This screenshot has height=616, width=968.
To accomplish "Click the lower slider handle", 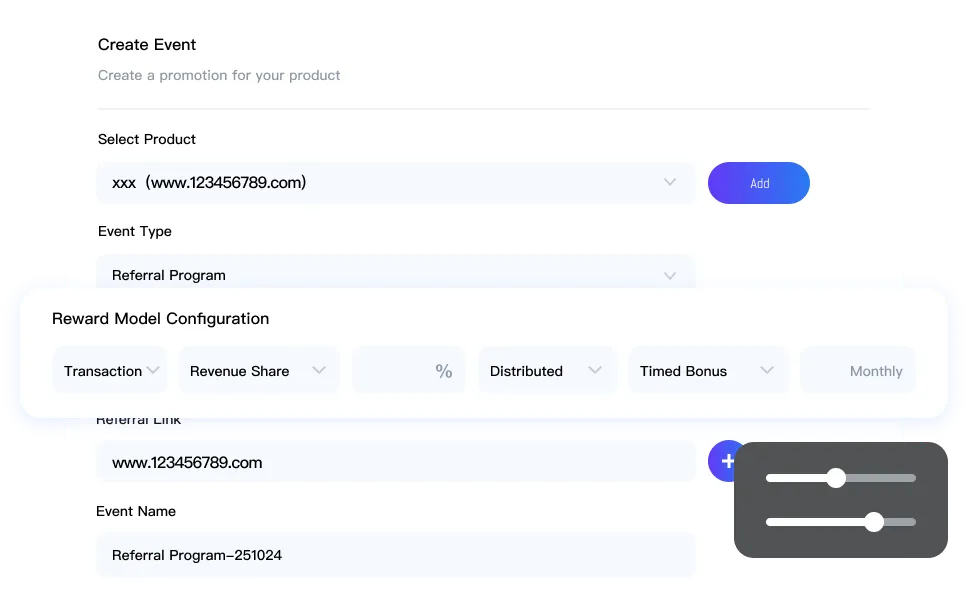I will coord(874,521).
